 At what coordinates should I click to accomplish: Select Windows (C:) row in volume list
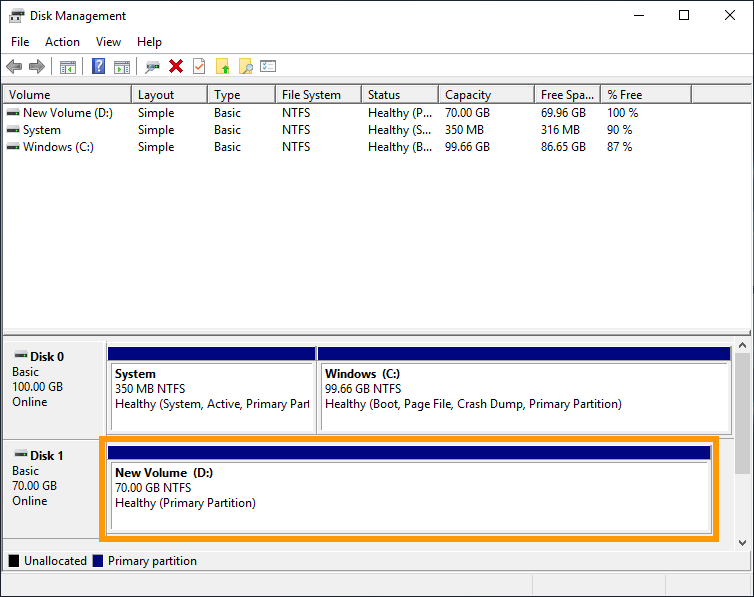[x=61, y=147]
